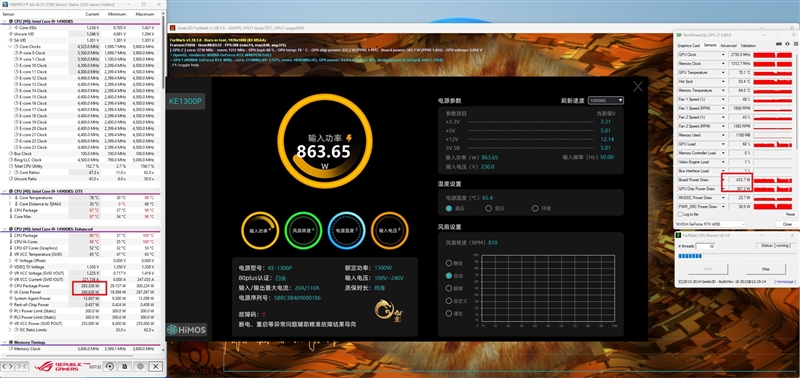The image size is (800, 378).
Task: Click HWiNFO close X toolbar button
Action: pos(156,366)
